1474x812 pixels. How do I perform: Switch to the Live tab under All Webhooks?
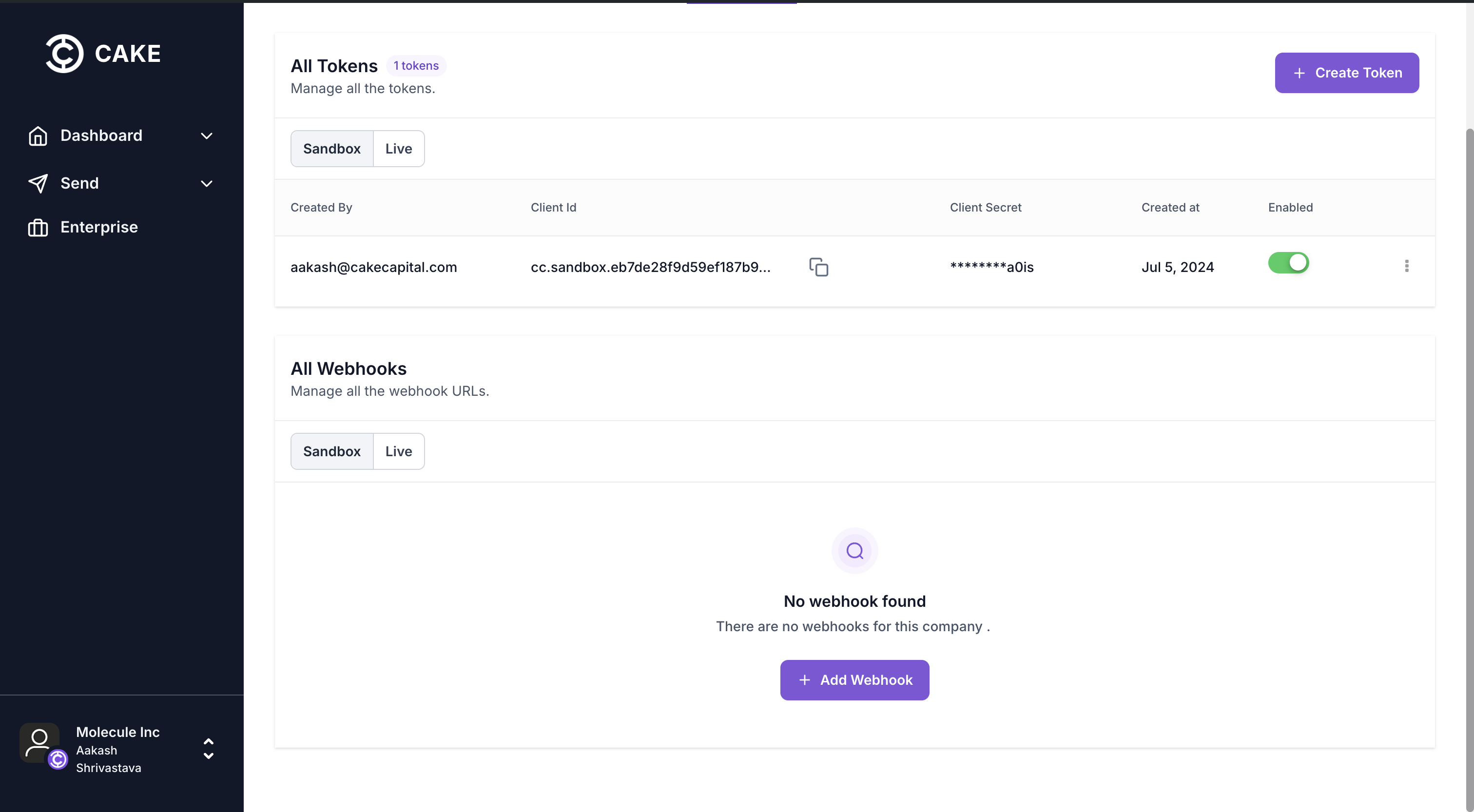click(x=399, y=451)
